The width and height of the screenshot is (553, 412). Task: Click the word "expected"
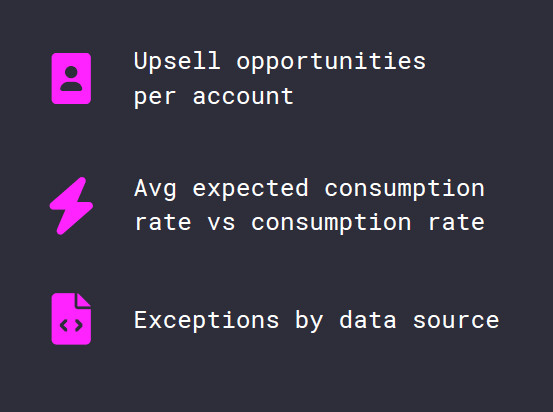(250, 189)
